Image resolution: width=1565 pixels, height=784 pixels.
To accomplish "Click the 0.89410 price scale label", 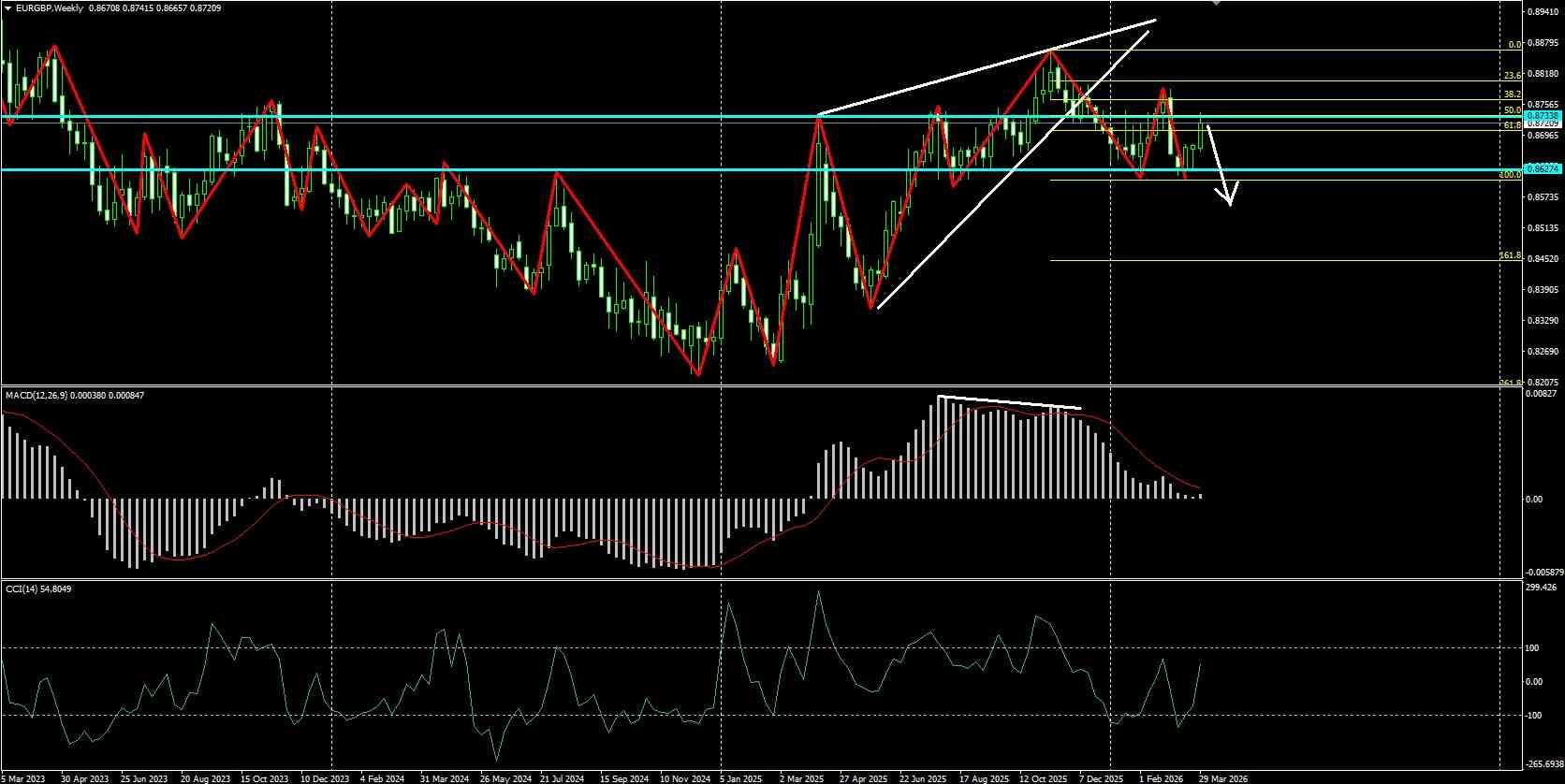I will (x=1543, y=12).
